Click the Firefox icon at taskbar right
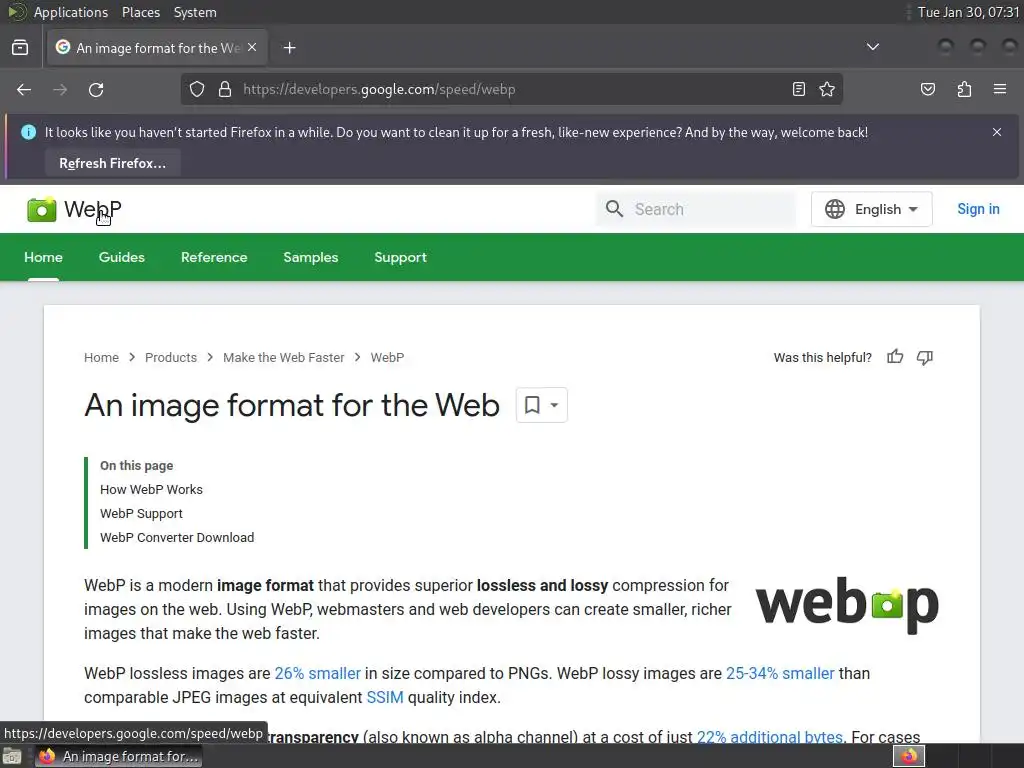This screenshot has height=768, width=1024. 908,756
